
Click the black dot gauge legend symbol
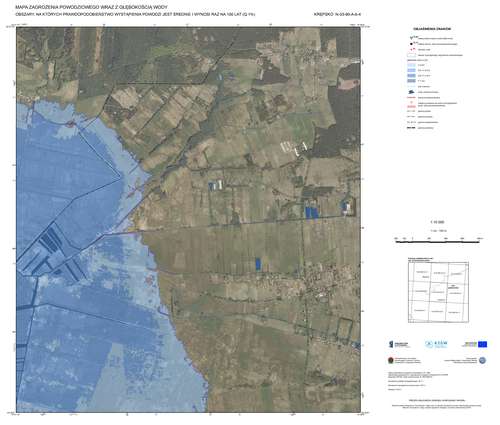tap(412, 44)
